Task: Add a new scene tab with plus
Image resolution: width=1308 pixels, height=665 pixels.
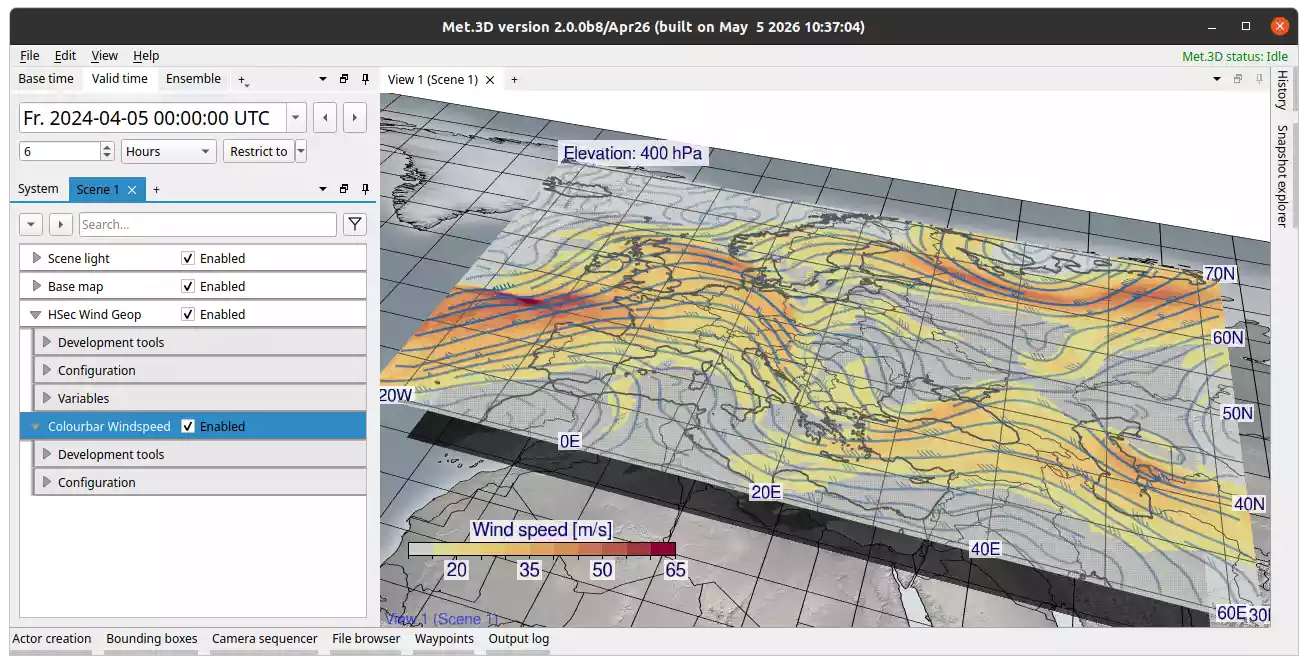Action: [156, 189]
